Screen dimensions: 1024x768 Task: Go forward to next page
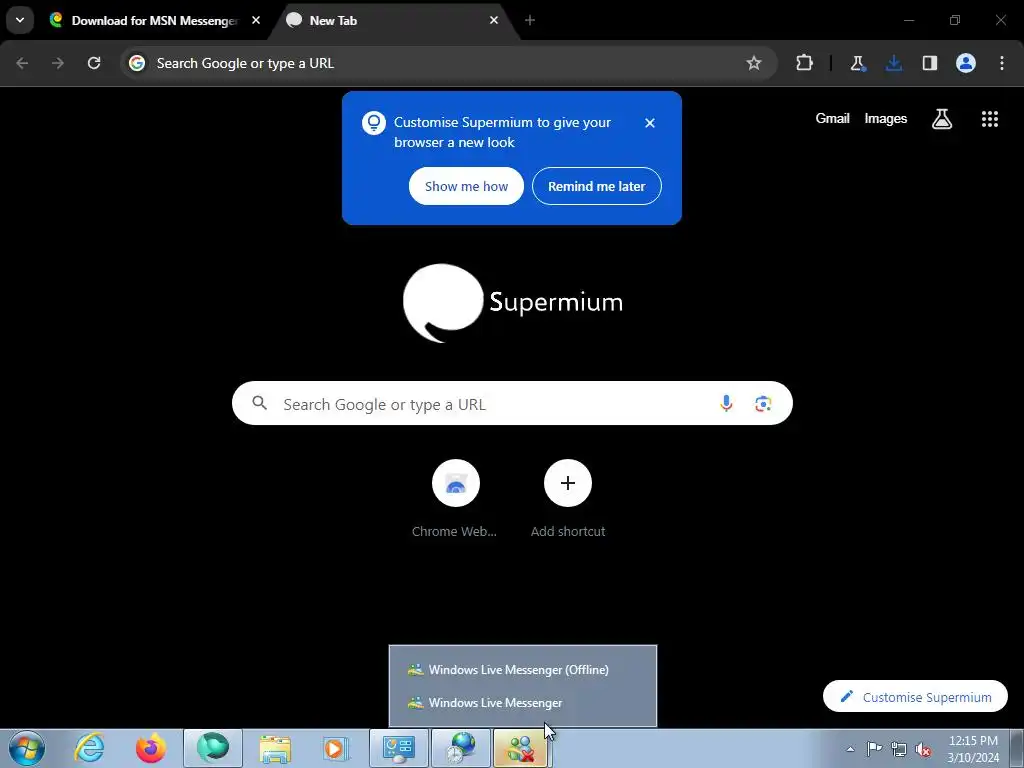click(x=58, y=63)
